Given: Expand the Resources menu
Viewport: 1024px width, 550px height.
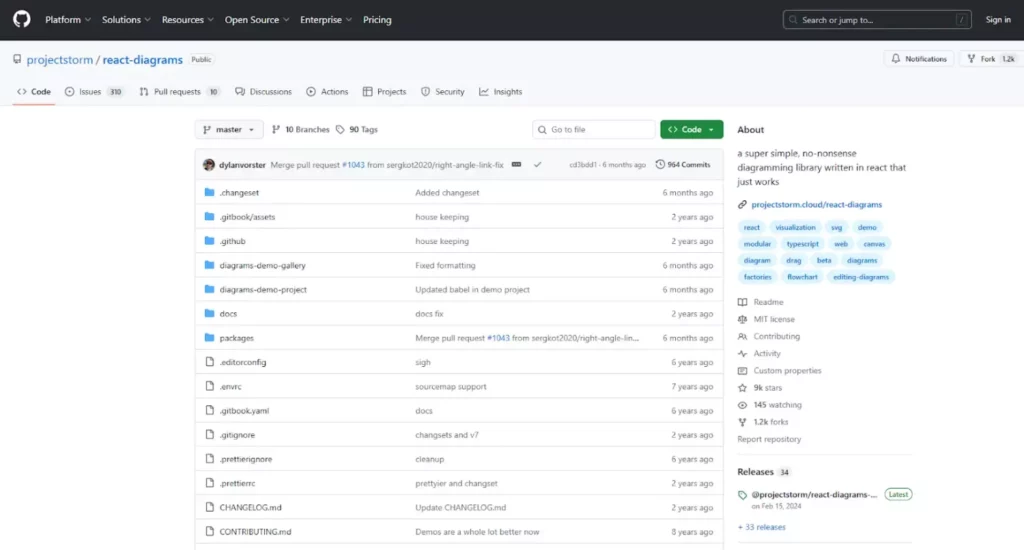Looking at the screenshot, I should click(187, 20).
